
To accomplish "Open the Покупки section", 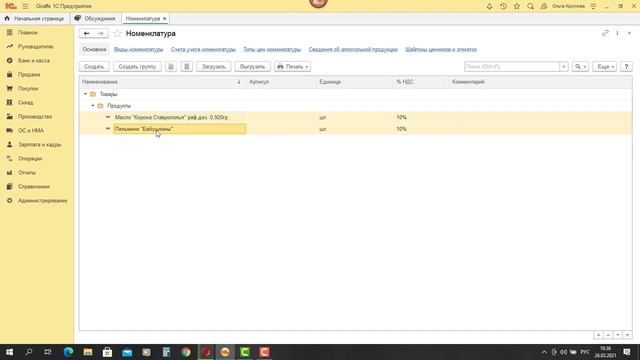I will click(x=28, y=89).
